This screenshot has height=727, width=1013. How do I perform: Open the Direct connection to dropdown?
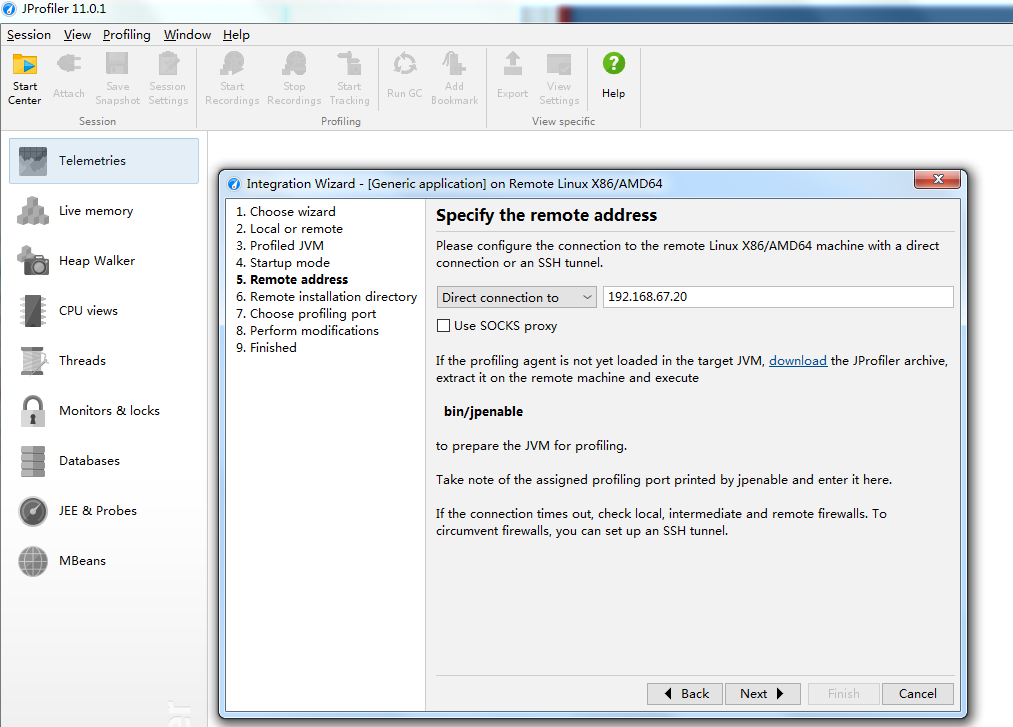point(516,297)
